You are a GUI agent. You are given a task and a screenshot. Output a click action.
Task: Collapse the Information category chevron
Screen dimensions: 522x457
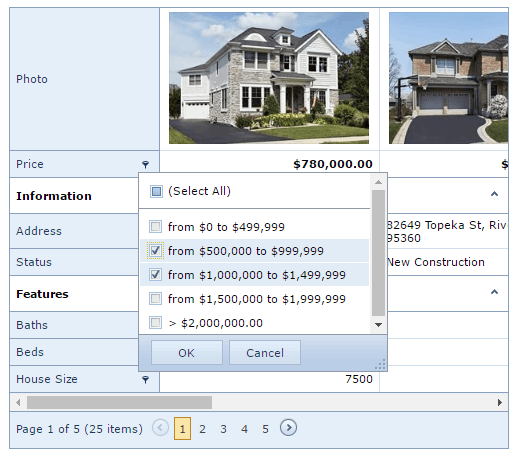click(494, 194)
